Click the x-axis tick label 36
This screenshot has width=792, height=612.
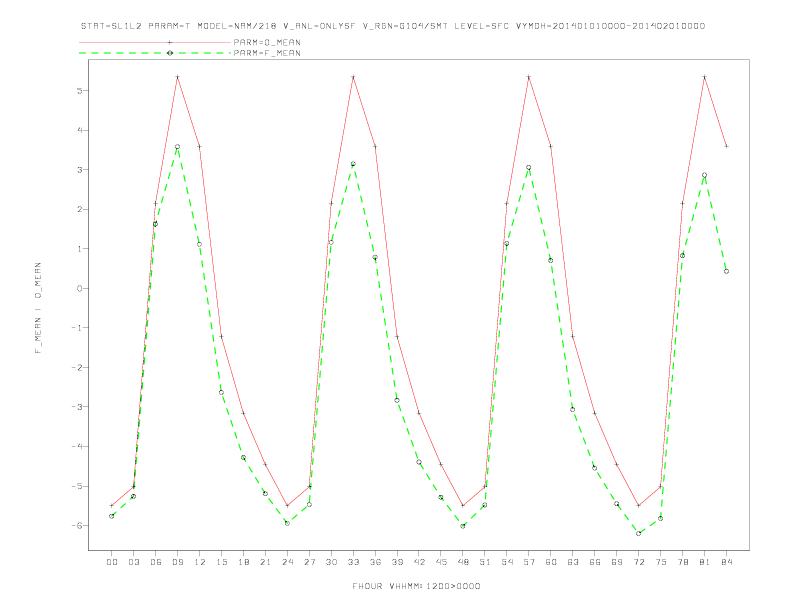(x=375, y=562)
